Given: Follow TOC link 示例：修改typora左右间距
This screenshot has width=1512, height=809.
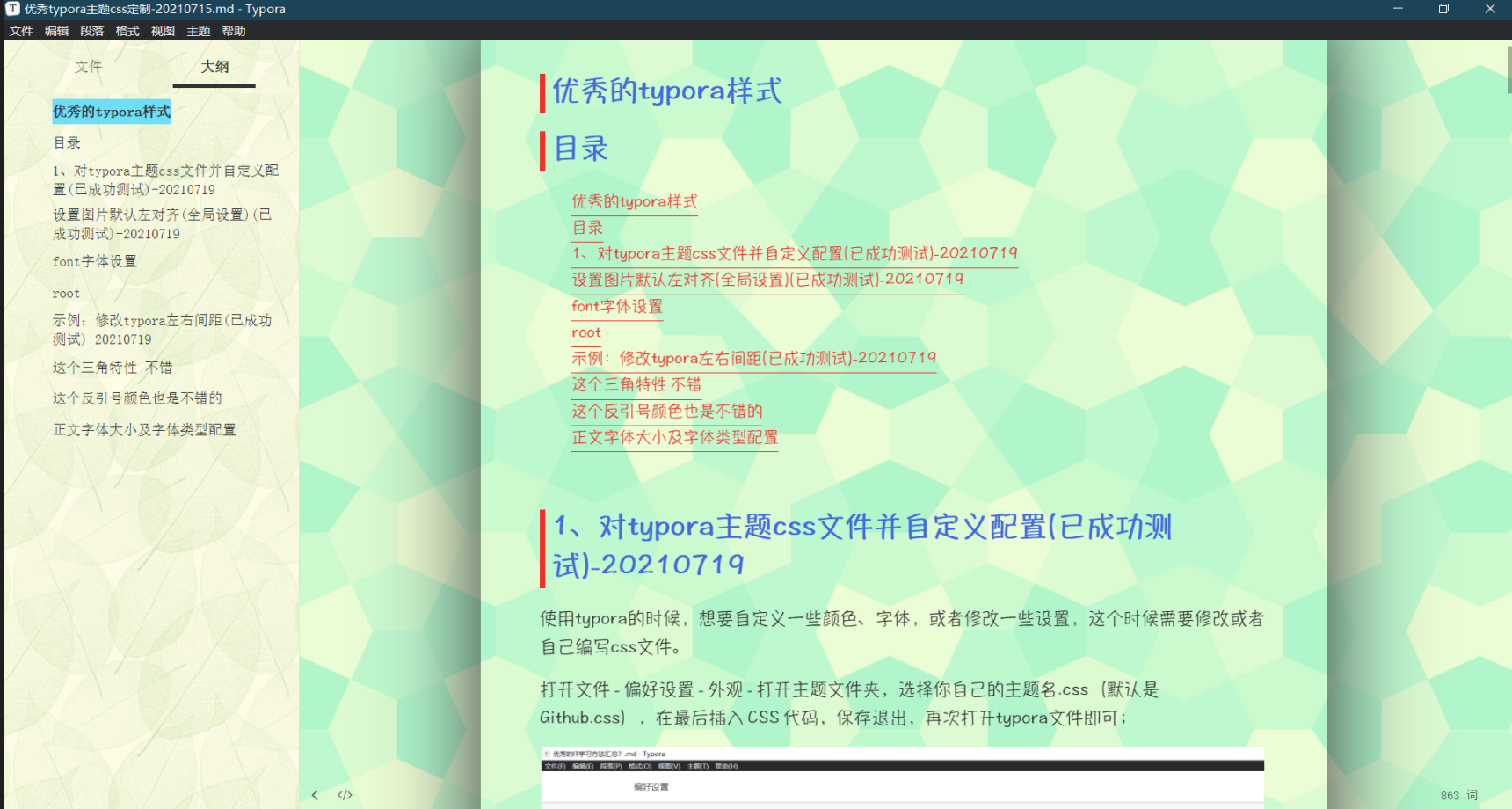Looking at the screenshot, I should 754,359.
